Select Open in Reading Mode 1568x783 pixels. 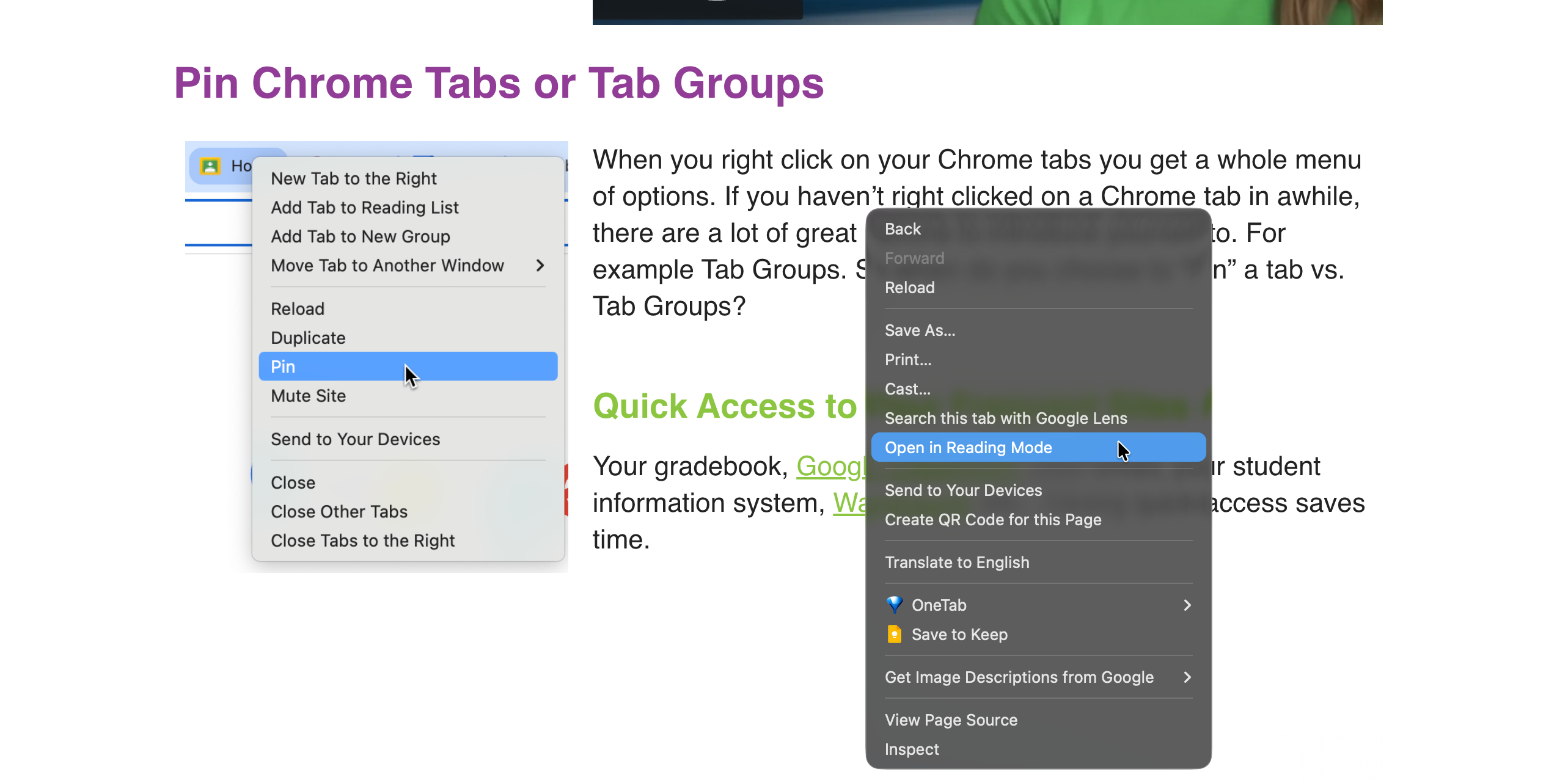click(x=968, y=448)
